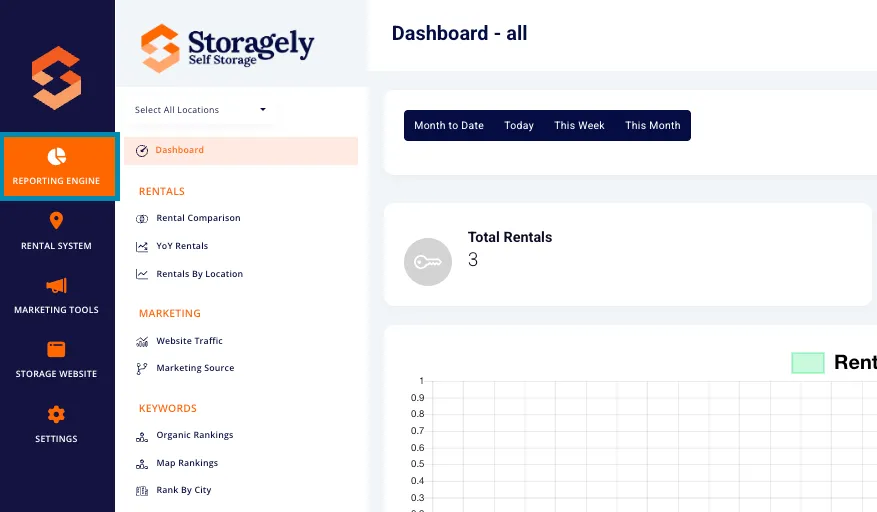Select the Month to Date tab
Screen dimensions: 877x512
449,125
